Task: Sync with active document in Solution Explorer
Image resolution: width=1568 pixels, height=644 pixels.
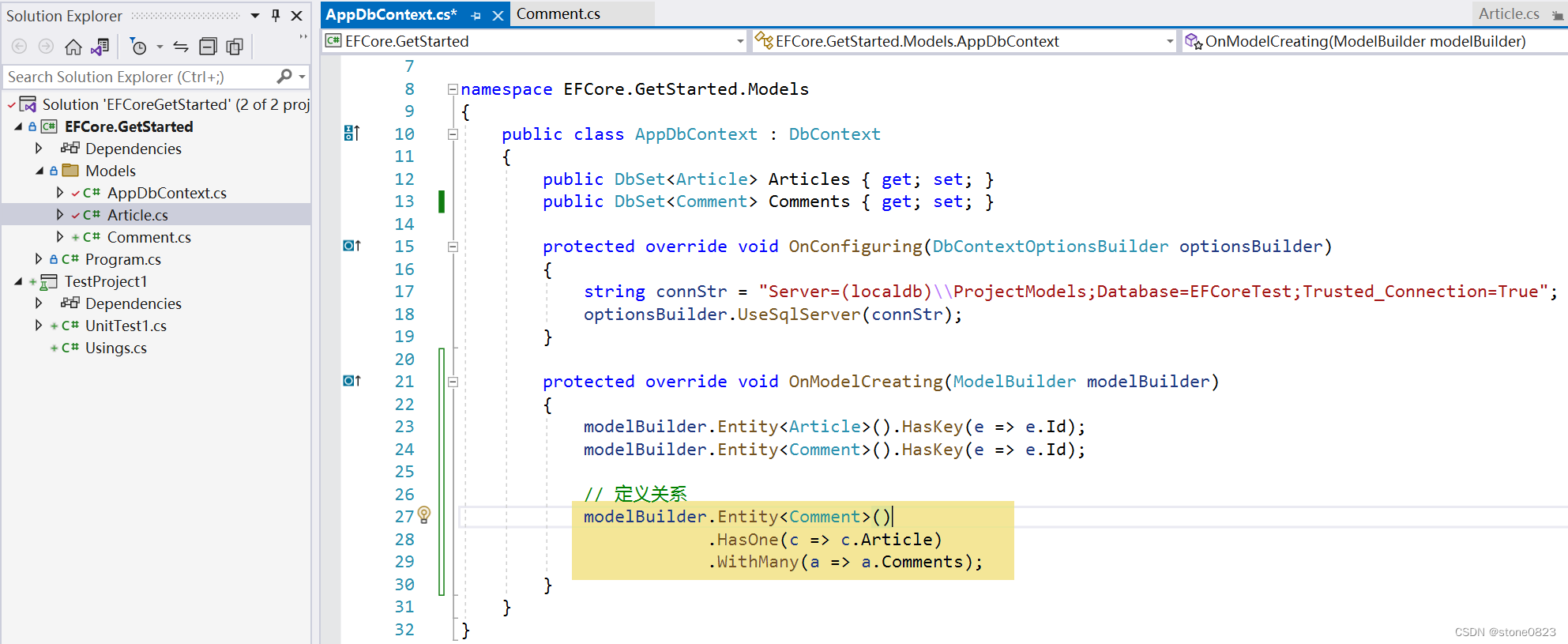Action: coord(181,47)
